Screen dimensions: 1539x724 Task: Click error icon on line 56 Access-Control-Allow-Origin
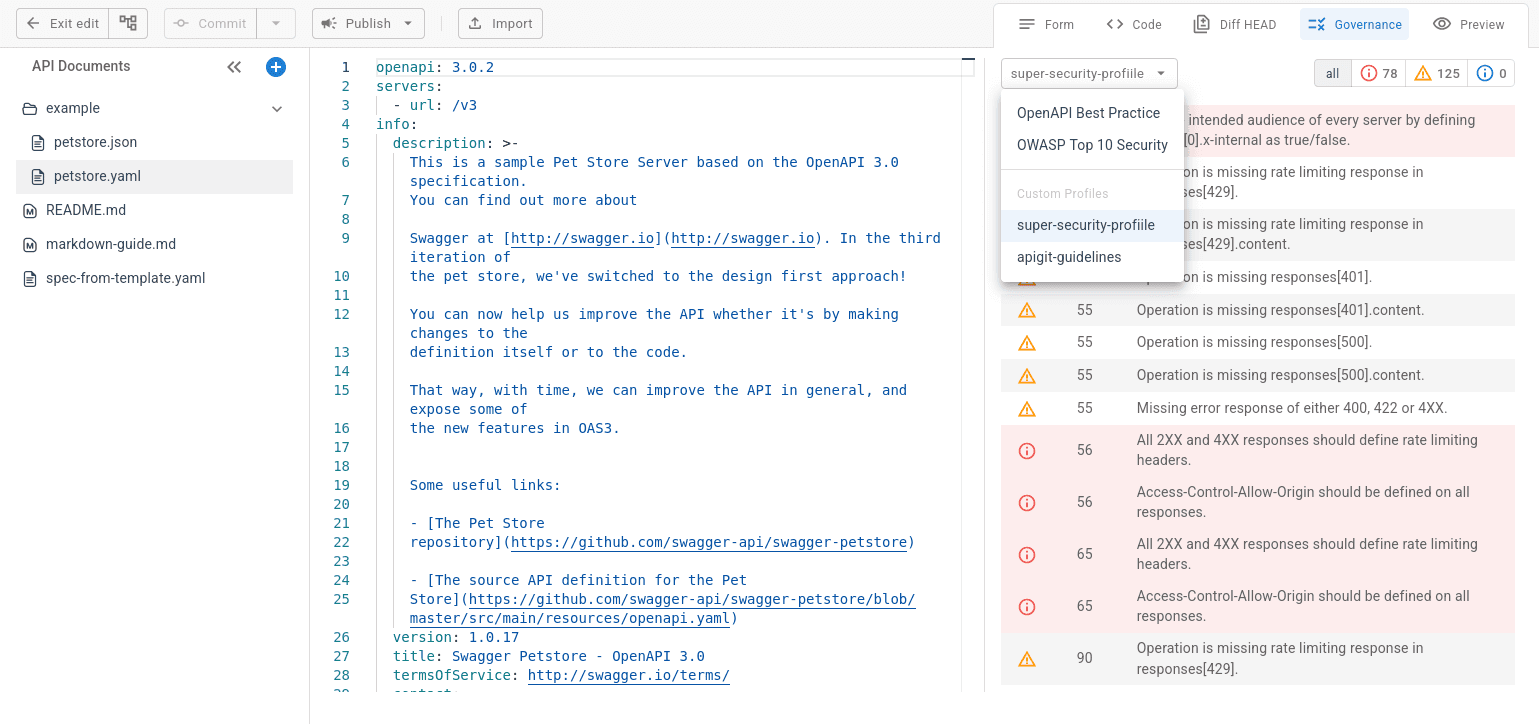(x=1026, y=502)
